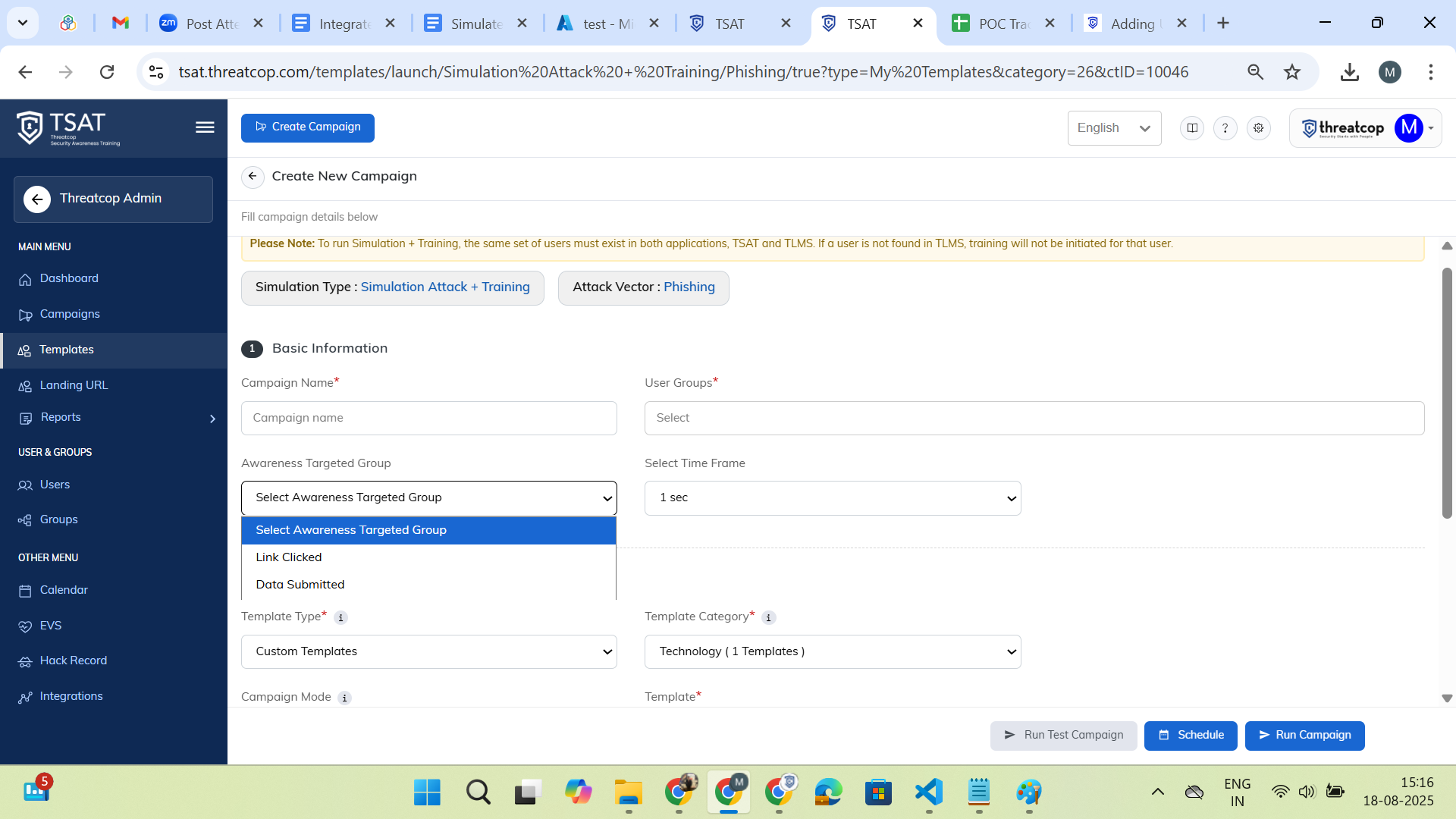
Task: Click the Template Type info icon
Action: pos(341,618)
